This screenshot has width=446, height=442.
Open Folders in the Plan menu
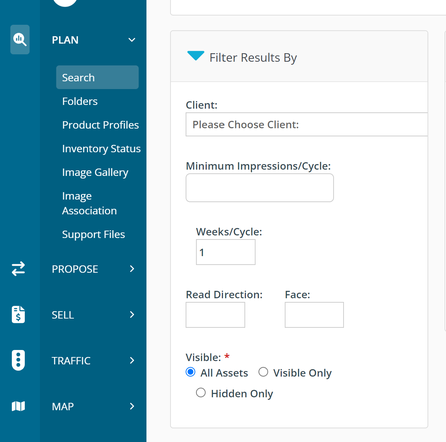(x=80, y=101)
